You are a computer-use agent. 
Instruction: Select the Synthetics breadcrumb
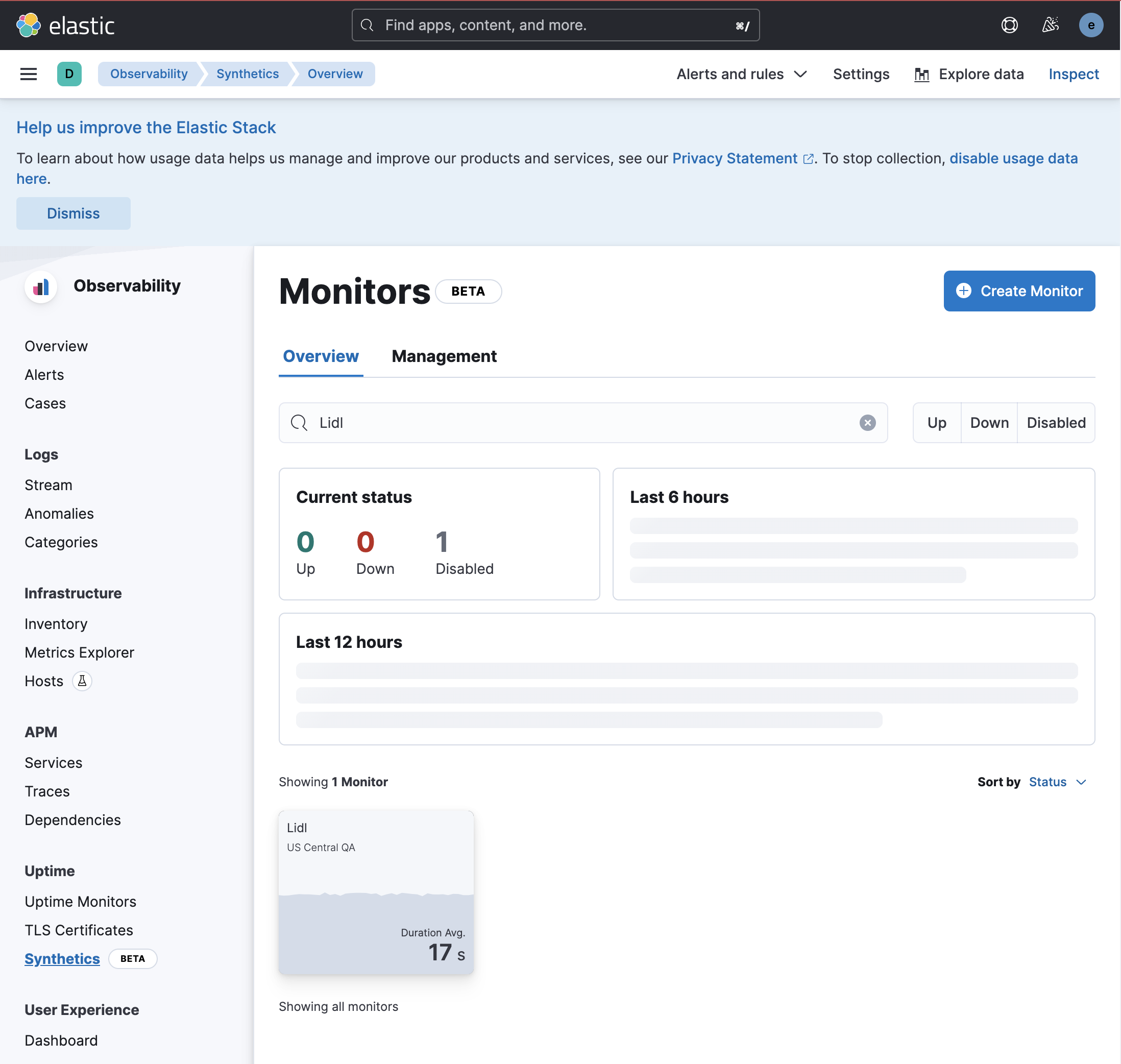coord(247,74)
